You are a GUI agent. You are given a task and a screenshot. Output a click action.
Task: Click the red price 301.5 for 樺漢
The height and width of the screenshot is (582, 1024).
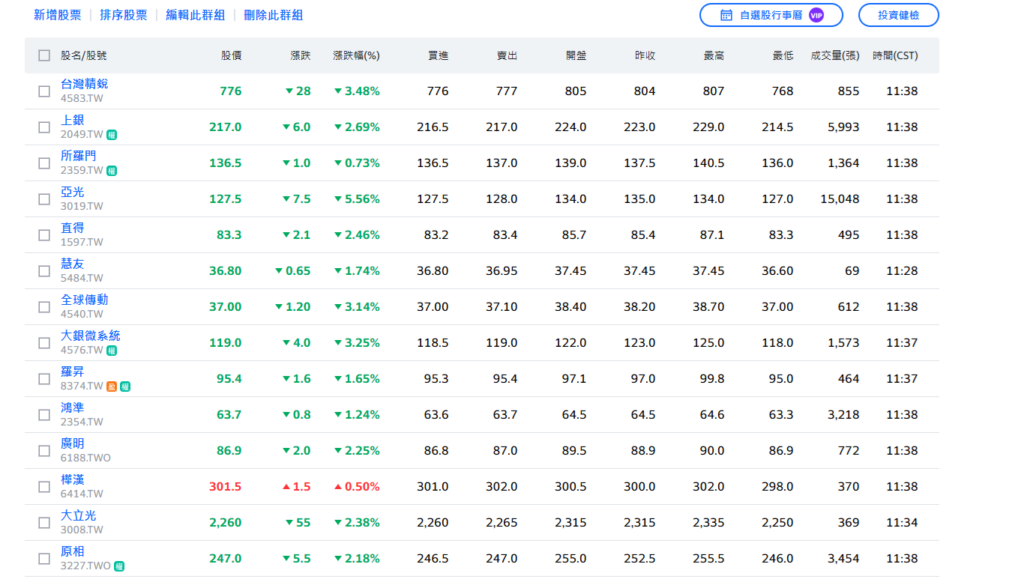click(225, 487)
